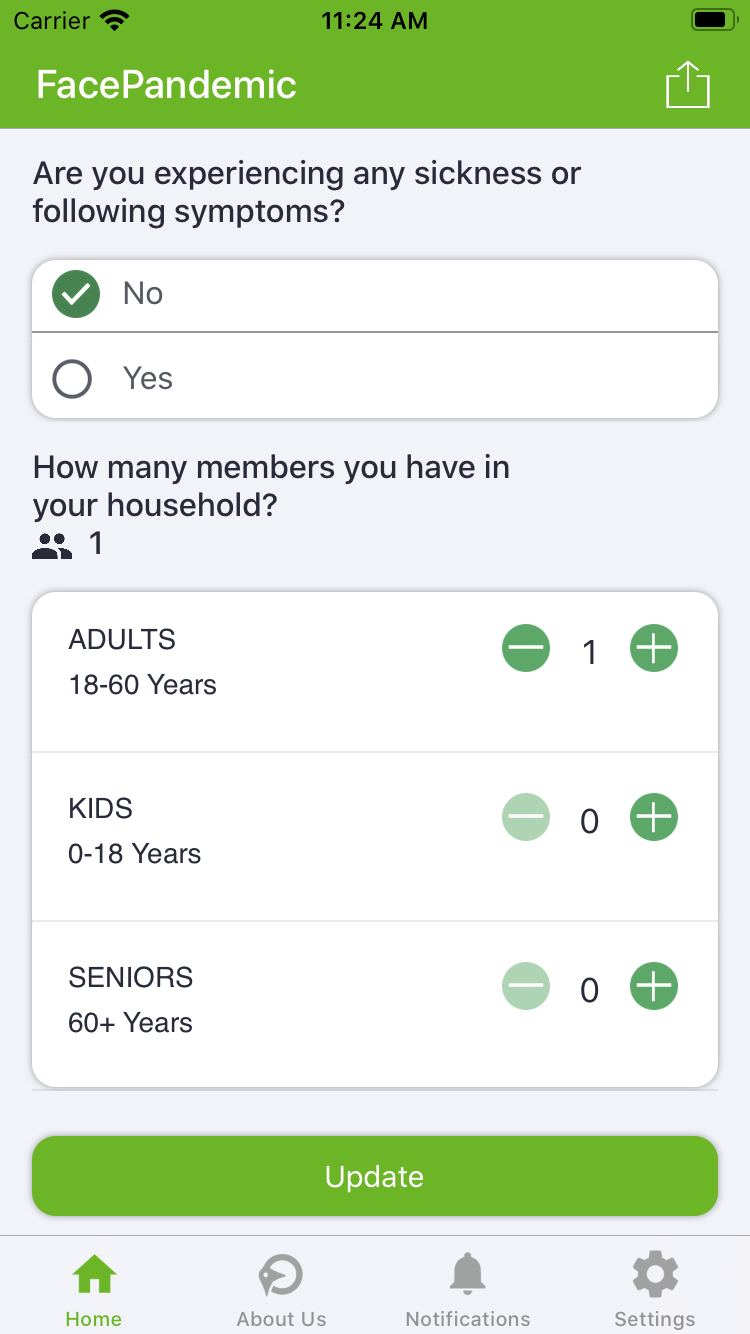This screenshot has height=1334, width=750.
Task: Add one to Kids count
Action: (654, 818)
